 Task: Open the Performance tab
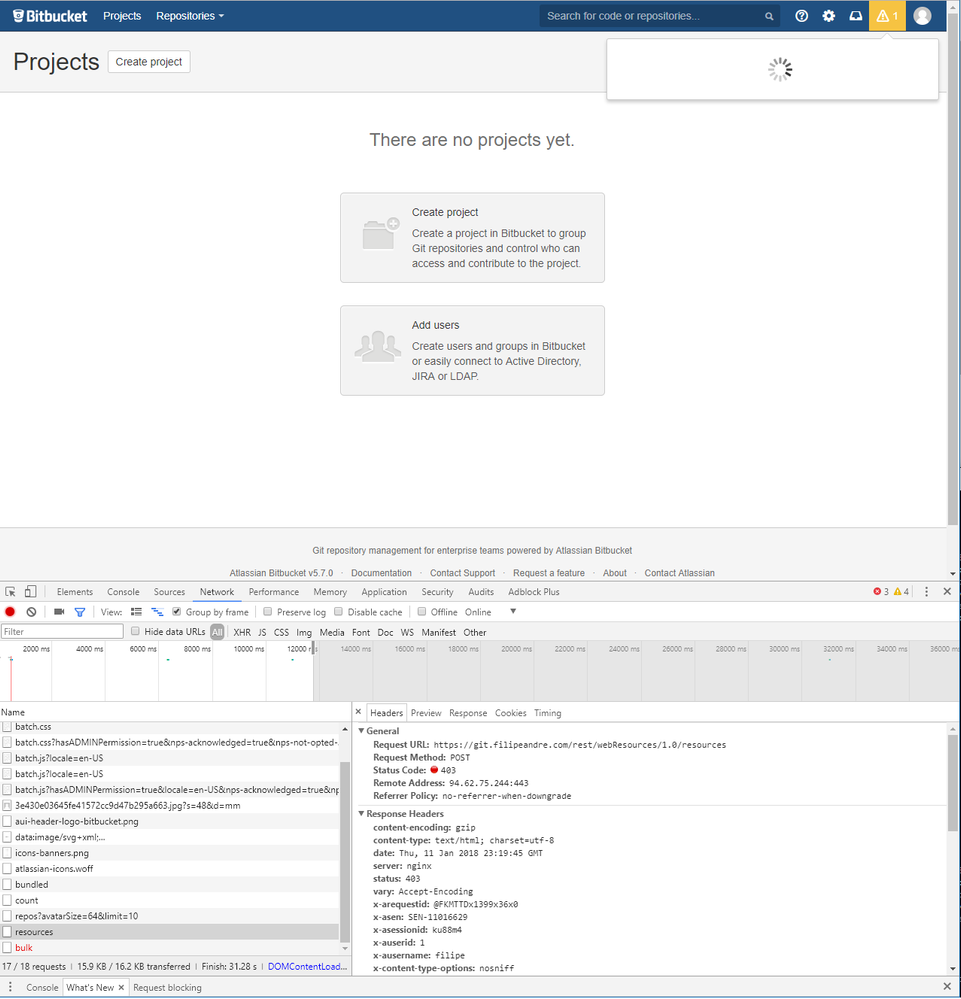[273, 592]
